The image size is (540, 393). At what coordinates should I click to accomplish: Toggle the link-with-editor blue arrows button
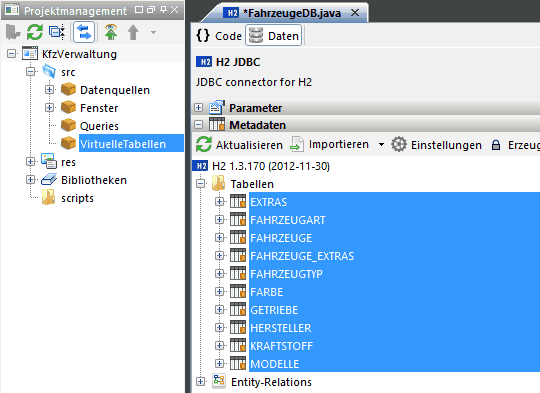84,32
